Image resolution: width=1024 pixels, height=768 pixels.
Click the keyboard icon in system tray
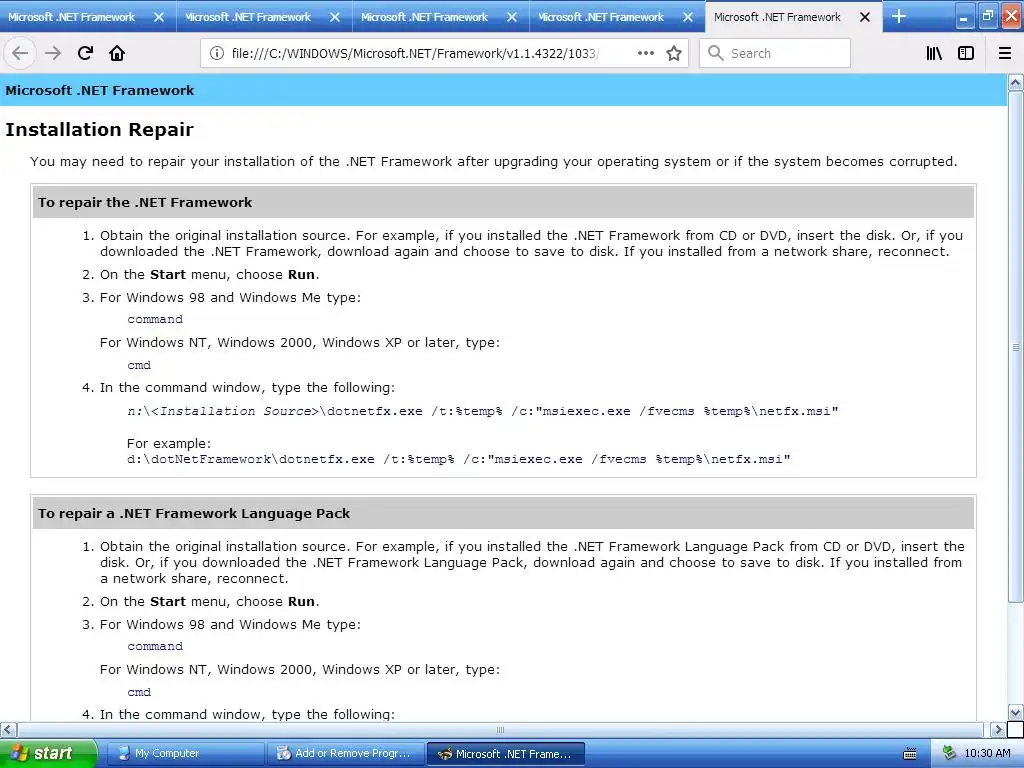(x=910, y=754)
